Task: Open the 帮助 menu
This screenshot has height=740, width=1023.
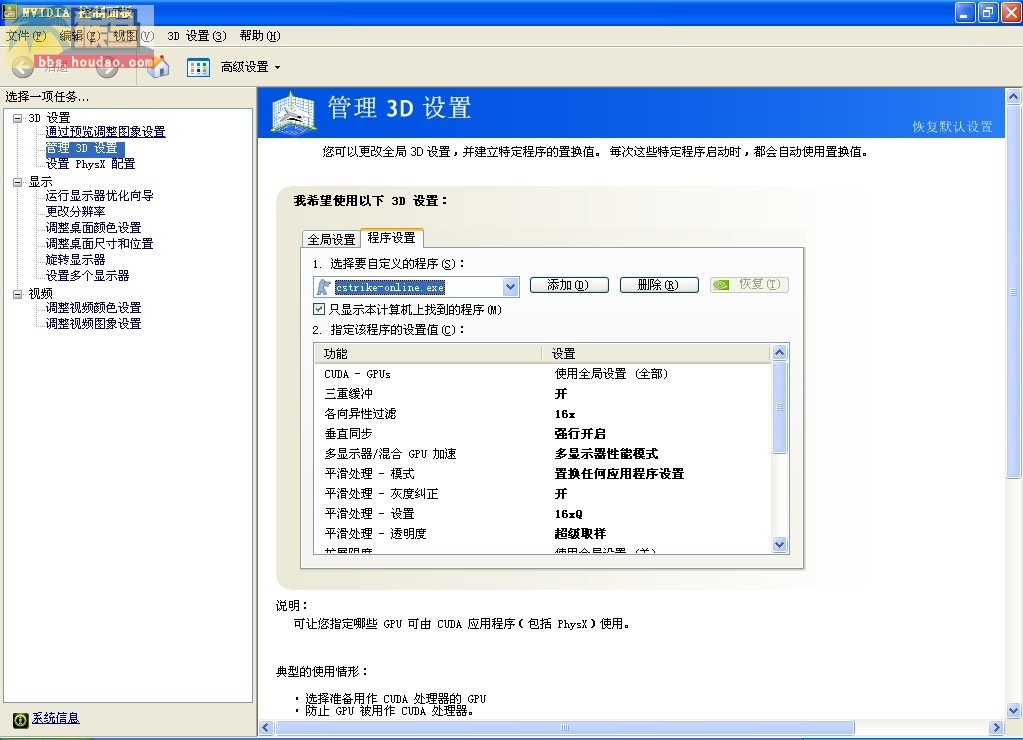Action: point(260,36)
